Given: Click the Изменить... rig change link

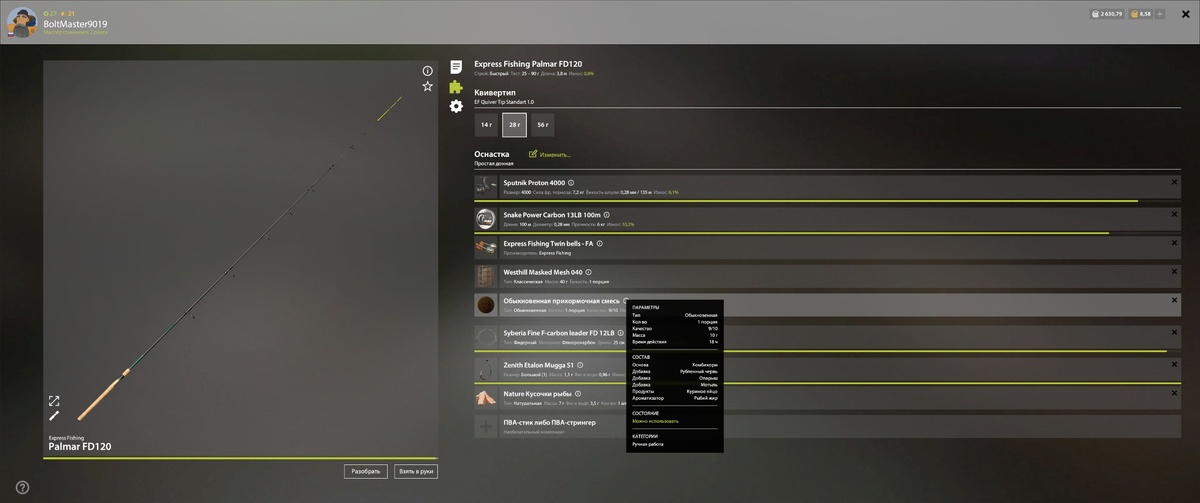Looking at the screenshot, I should [x=550, y=154].
